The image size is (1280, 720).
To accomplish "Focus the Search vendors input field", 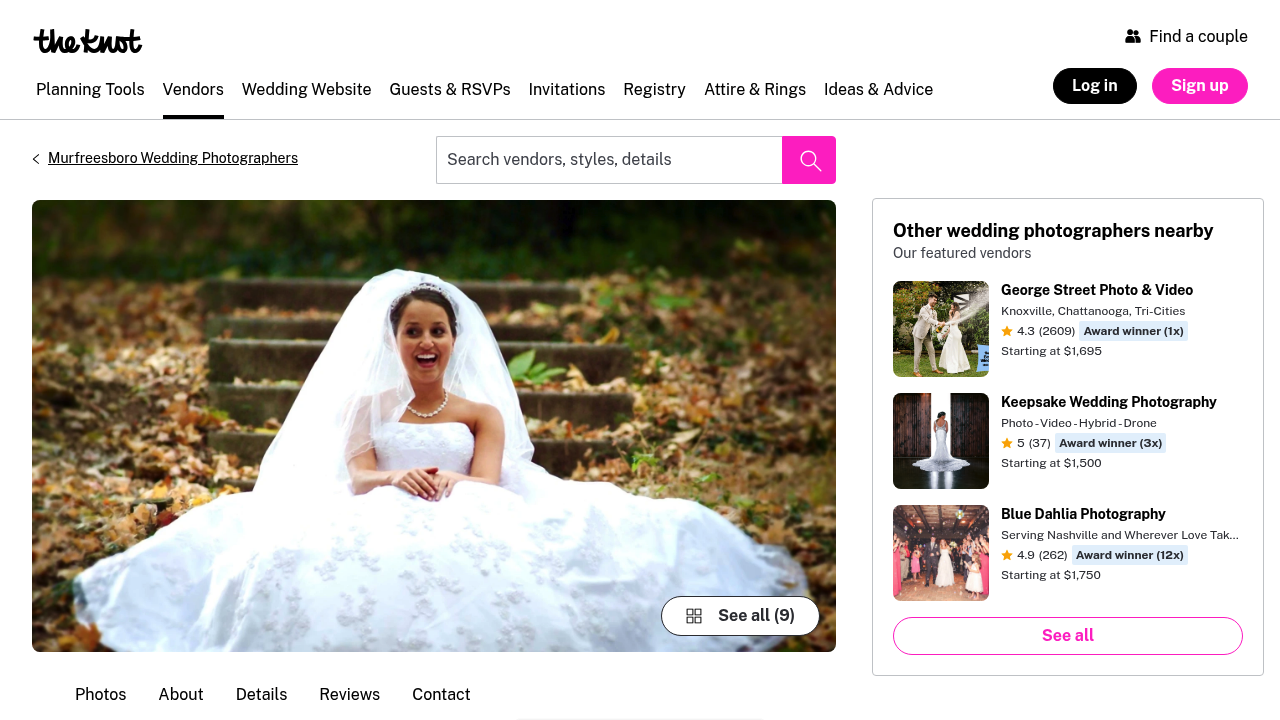I will point(609,160).
